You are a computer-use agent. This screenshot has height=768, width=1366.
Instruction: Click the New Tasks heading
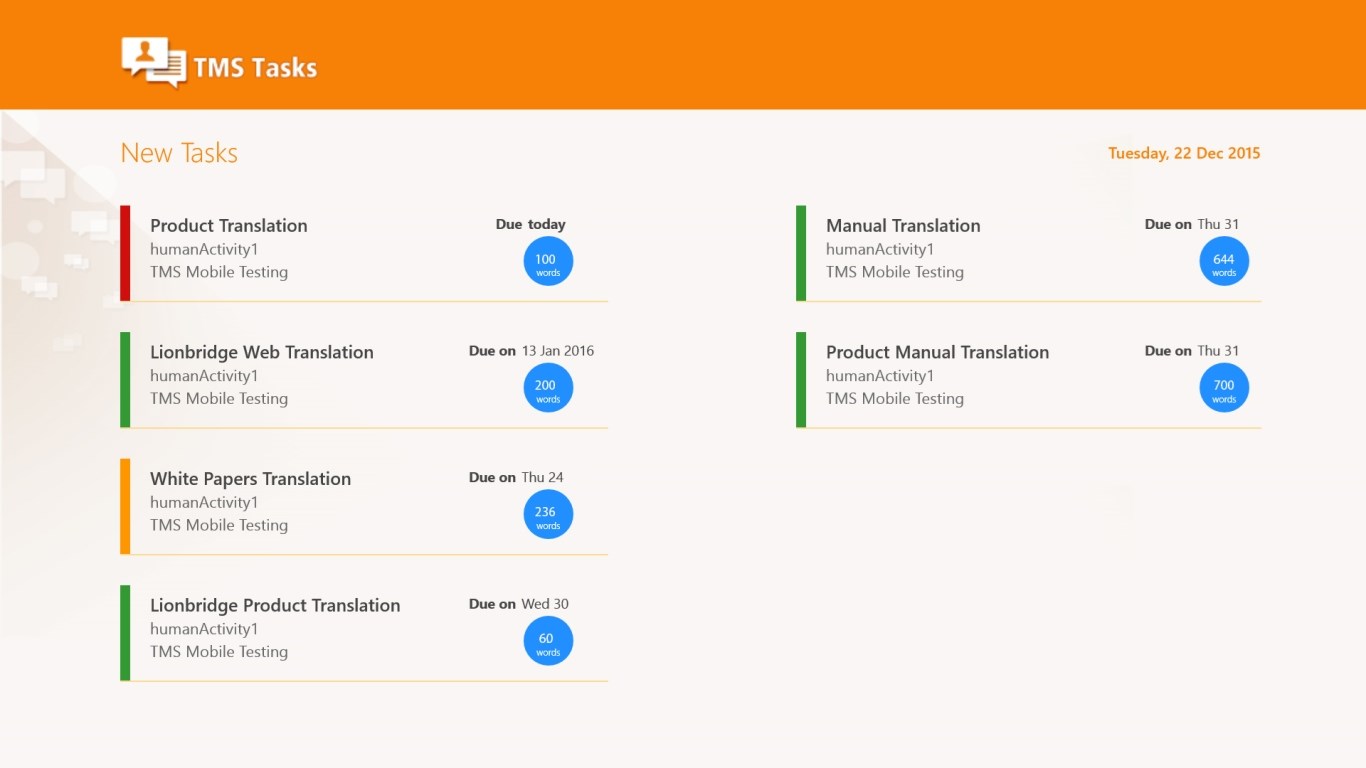pyautogui.click(x=179, y=153)
